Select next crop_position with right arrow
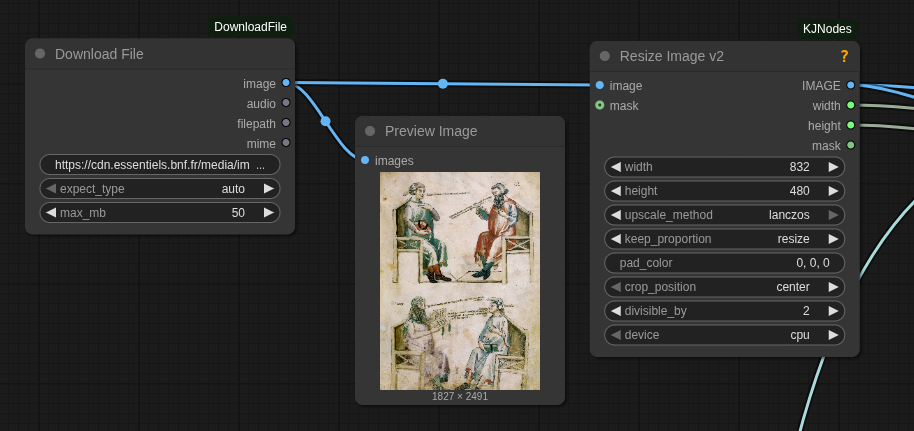Image resolution: width=914 pixels, height=431 pixels. tap(834, 287)
